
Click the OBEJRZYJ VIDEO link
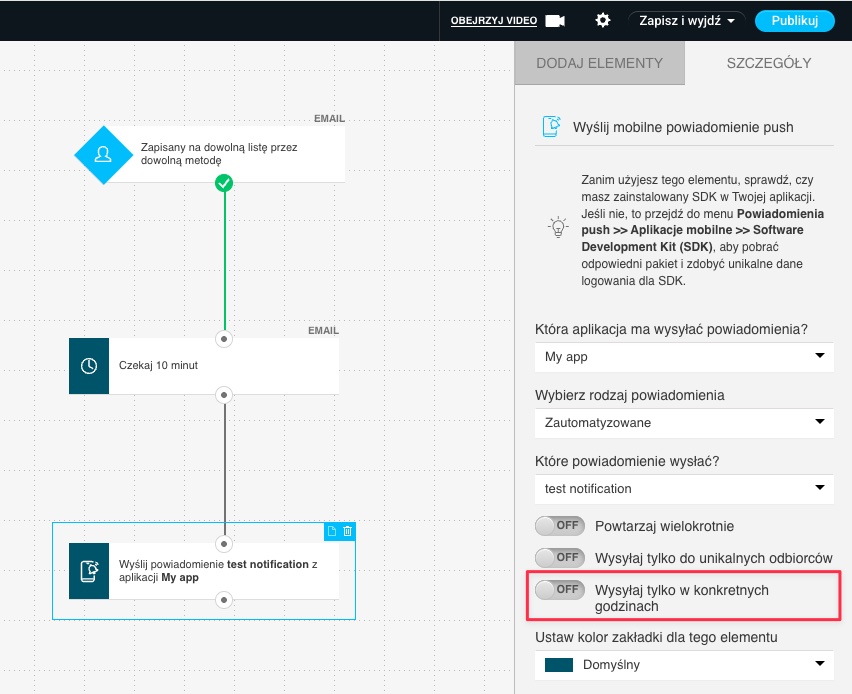click(493, 21)
